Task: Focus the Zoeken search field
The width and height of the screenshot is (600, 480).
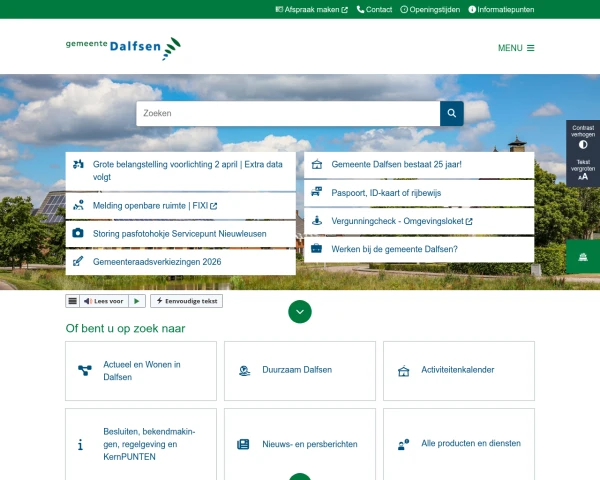Action: pos(288,113)
